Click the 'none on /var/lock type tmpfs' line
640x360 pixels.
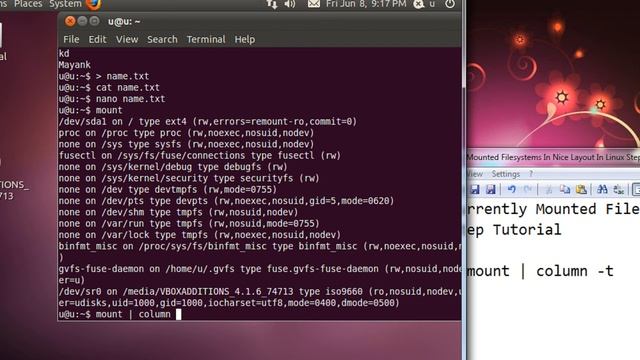[x=200, y=235]
